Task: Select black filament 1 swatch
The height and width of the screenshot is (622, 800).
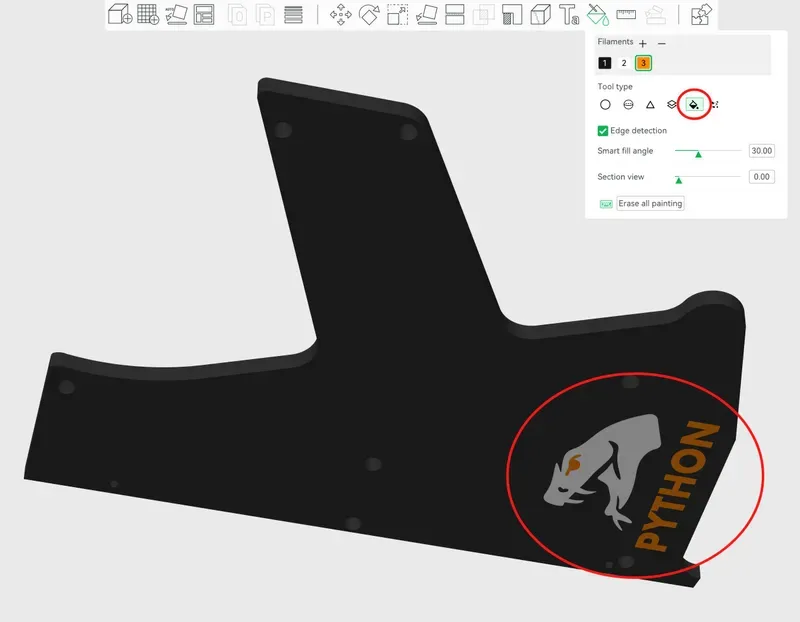Action: point(605,63)
